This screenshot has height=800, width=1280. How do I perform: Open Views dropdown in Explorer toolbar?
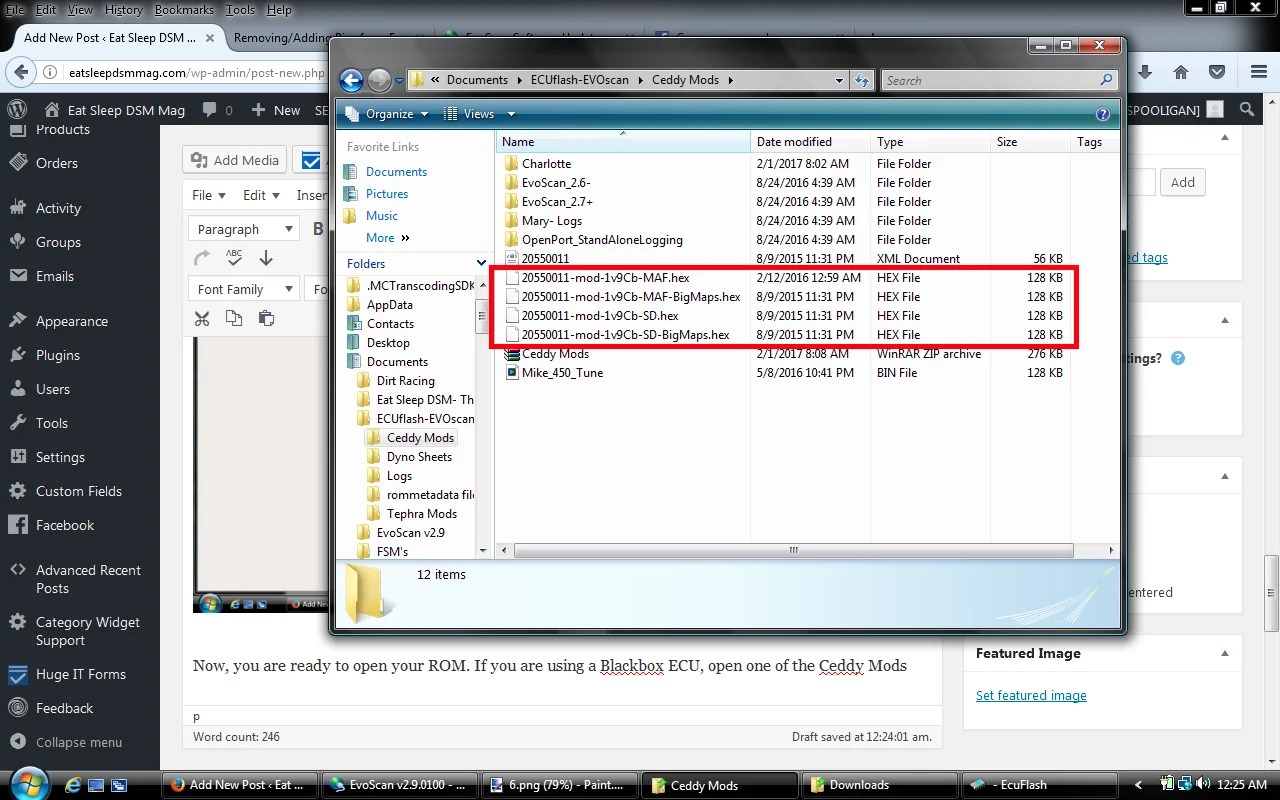coord(480,114)
